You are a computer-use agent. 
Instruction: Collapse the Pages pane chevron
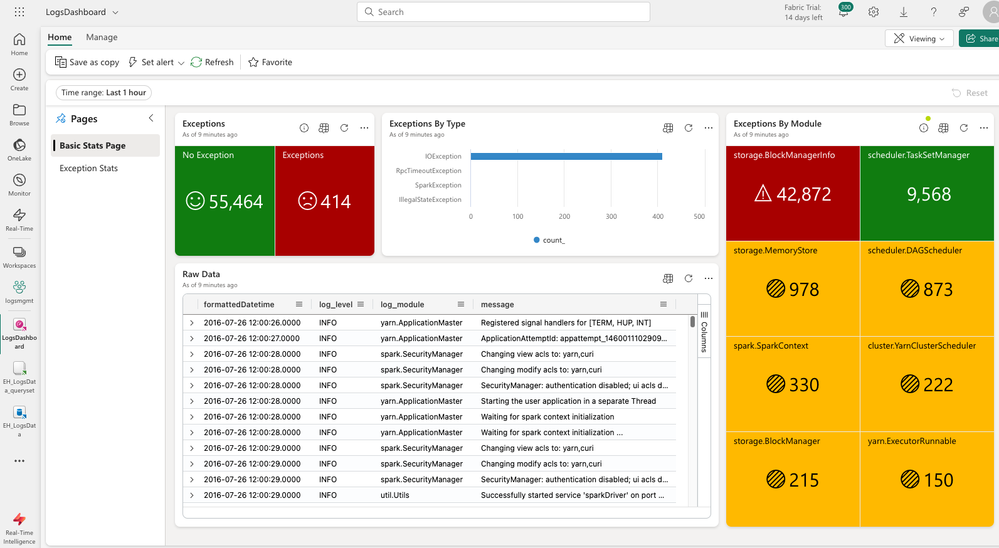(x=151, y=118)
